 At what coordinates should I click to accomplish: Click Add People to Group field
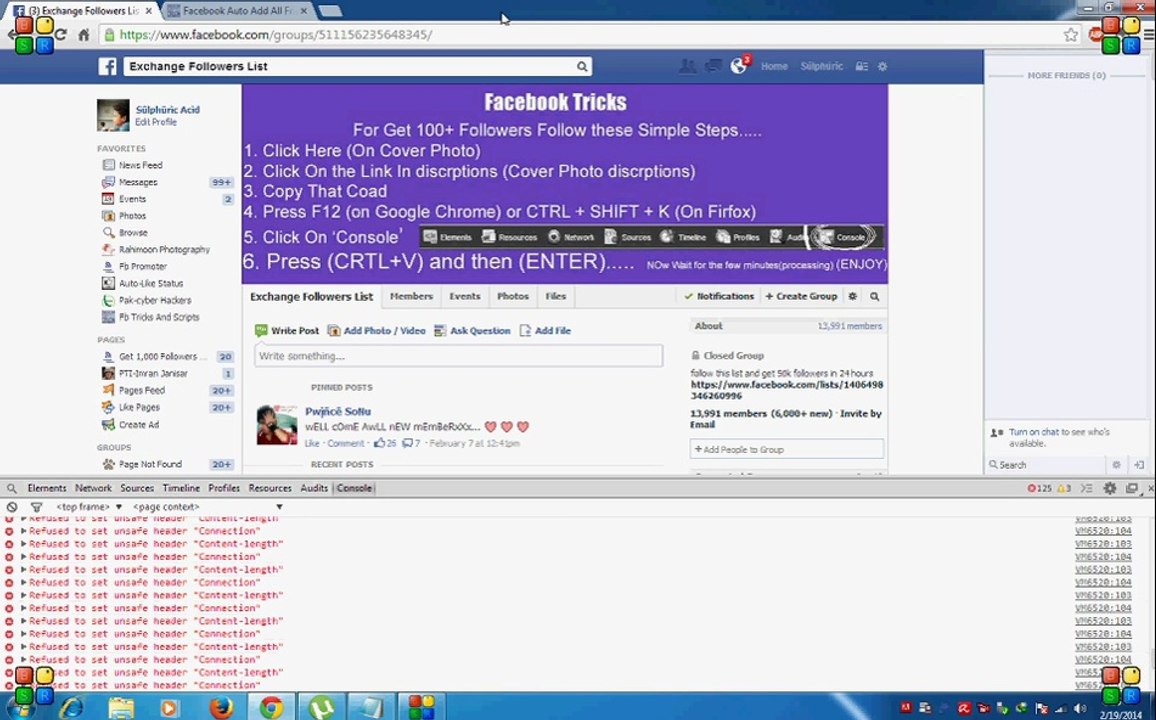click(787, 450)
